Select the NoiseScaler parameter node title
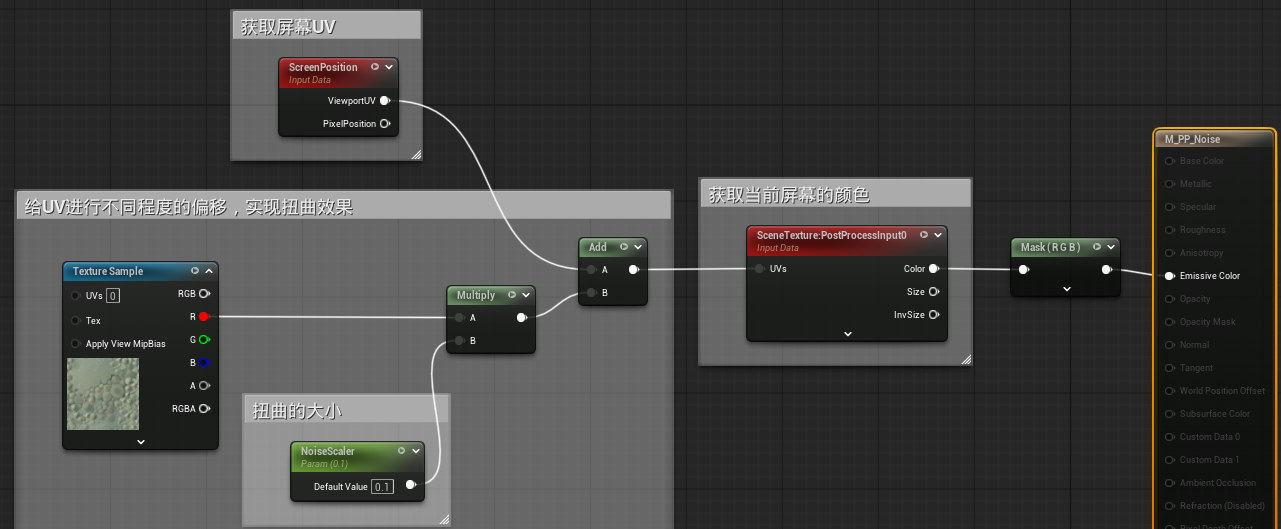The height and width of the screenshot is (529, 1281). [328, 451]
